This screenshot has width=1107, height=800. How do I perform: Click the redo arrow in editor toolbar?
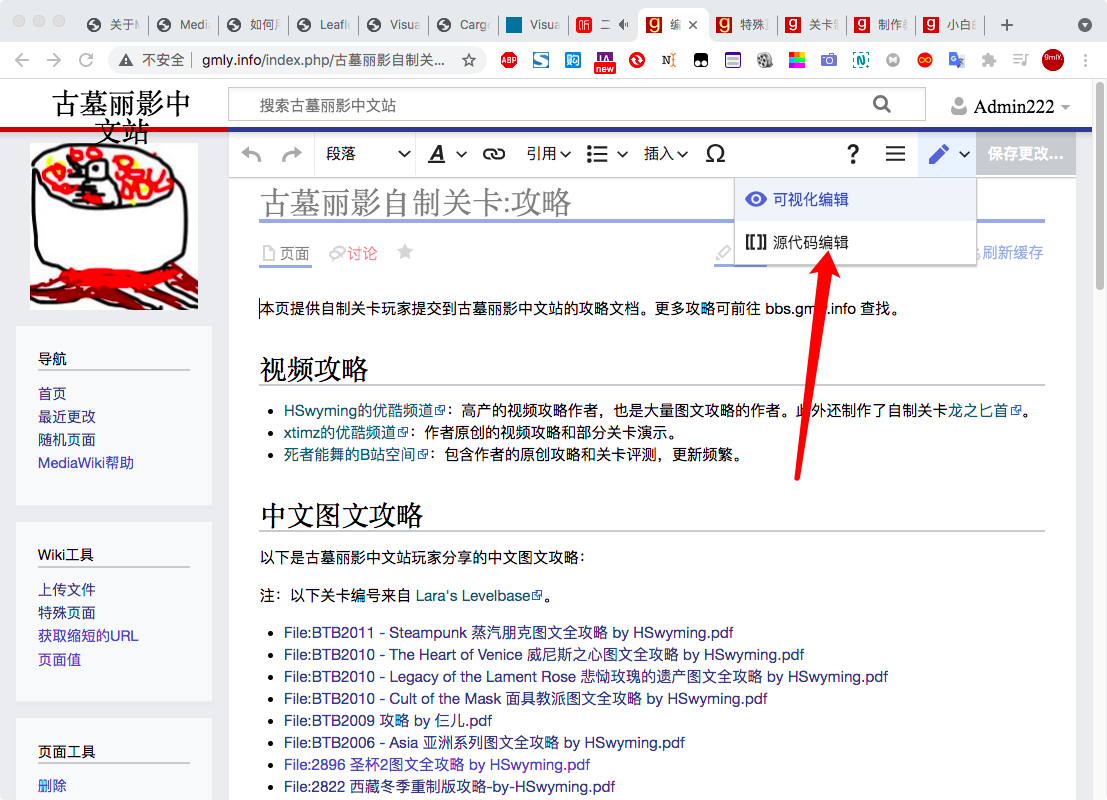click(x=291, y=154)
